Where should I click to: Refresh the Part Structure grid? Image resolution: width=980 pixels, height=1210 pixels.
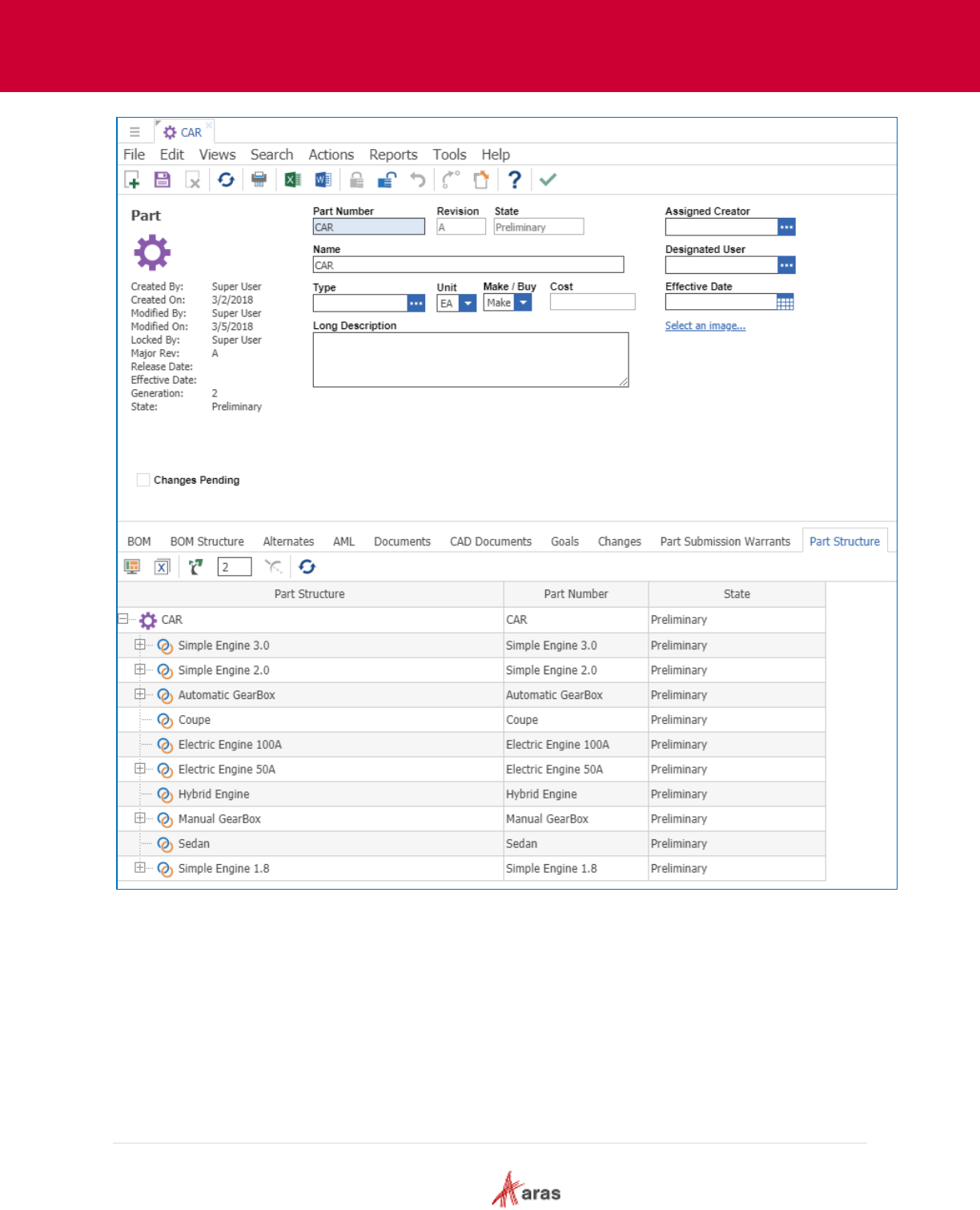[x=307, y=567]
